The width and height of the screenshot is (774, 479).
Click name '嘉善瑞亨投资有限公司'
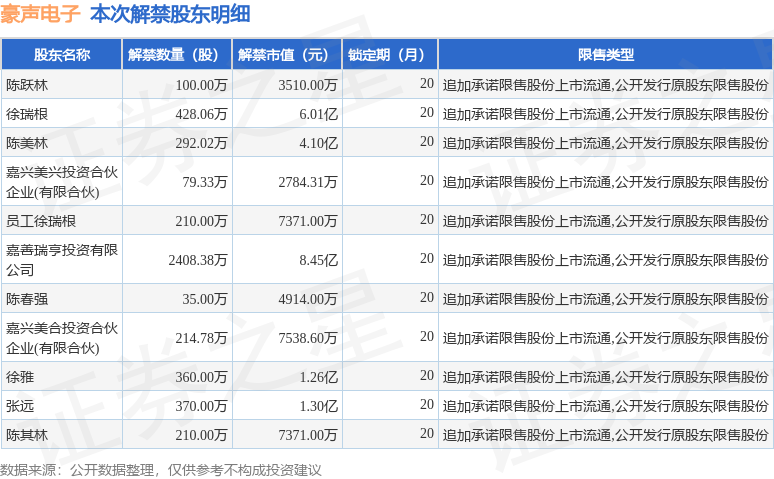pyautogui.click(x=62, y=260)
